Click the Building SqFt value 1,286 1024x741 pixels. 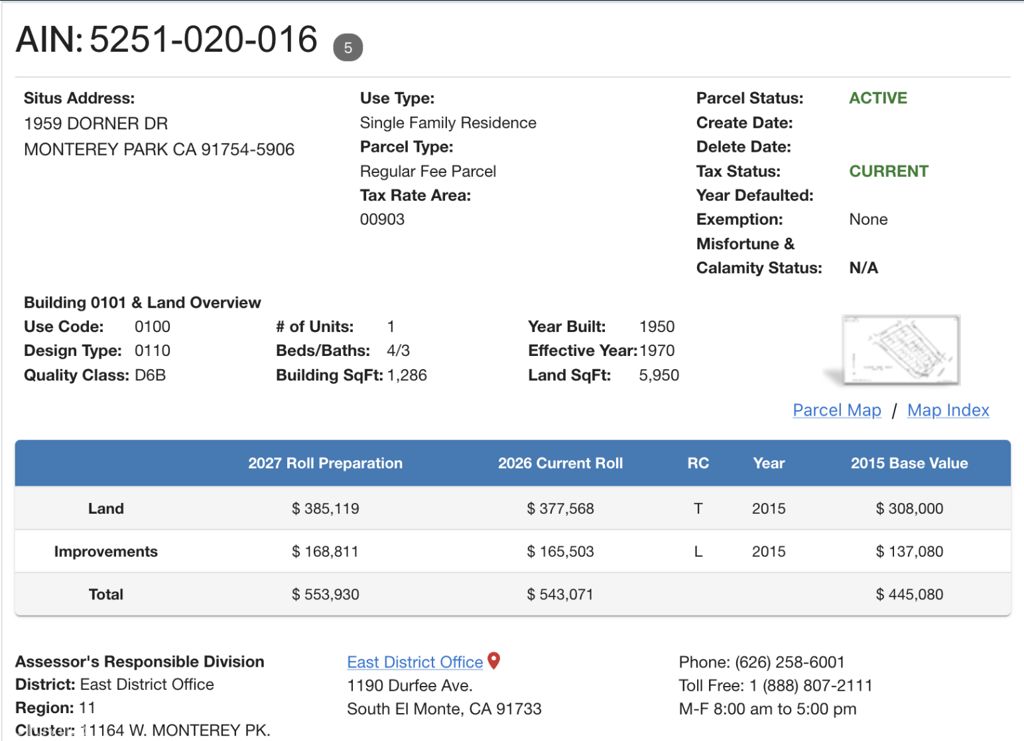click(x=407, y=375)
